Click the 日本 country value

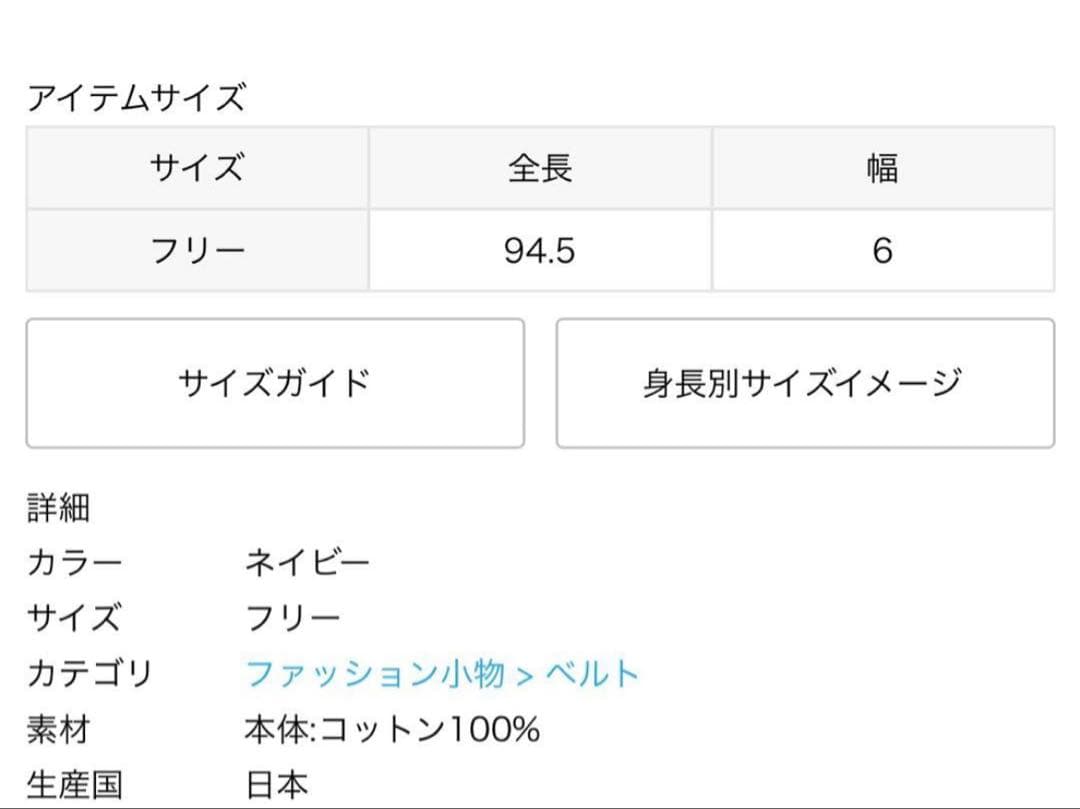tap(277, 785)
